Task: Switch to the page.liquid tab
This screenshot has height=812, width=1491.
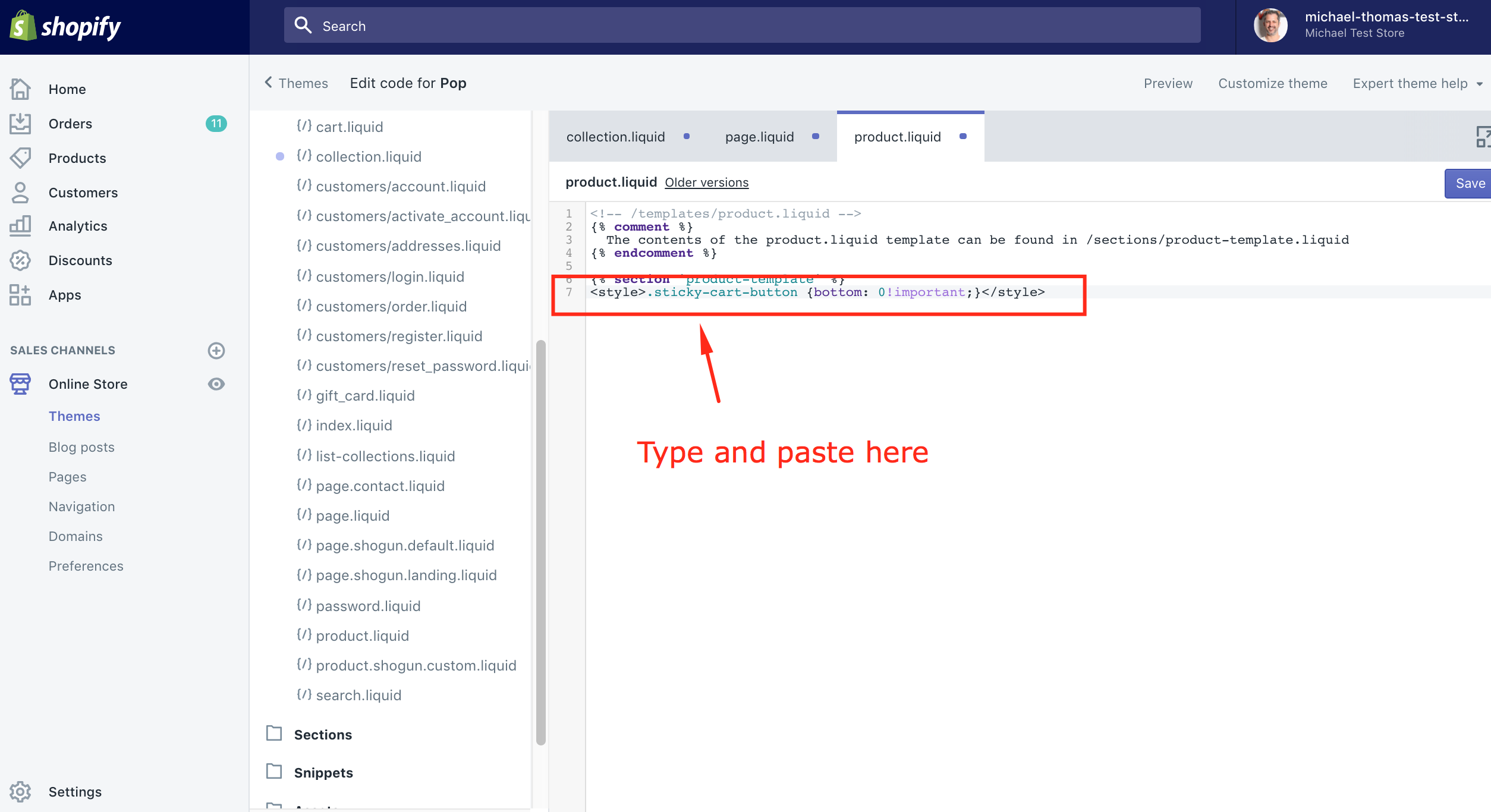Action: point(760,137)
